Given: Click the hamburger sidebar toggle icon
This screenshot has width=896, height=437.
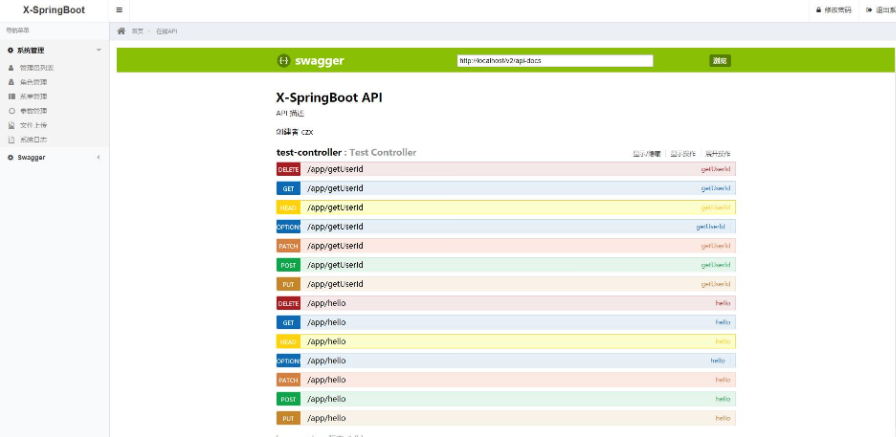Looking at the screenshot, I should [x=120, y=10].
